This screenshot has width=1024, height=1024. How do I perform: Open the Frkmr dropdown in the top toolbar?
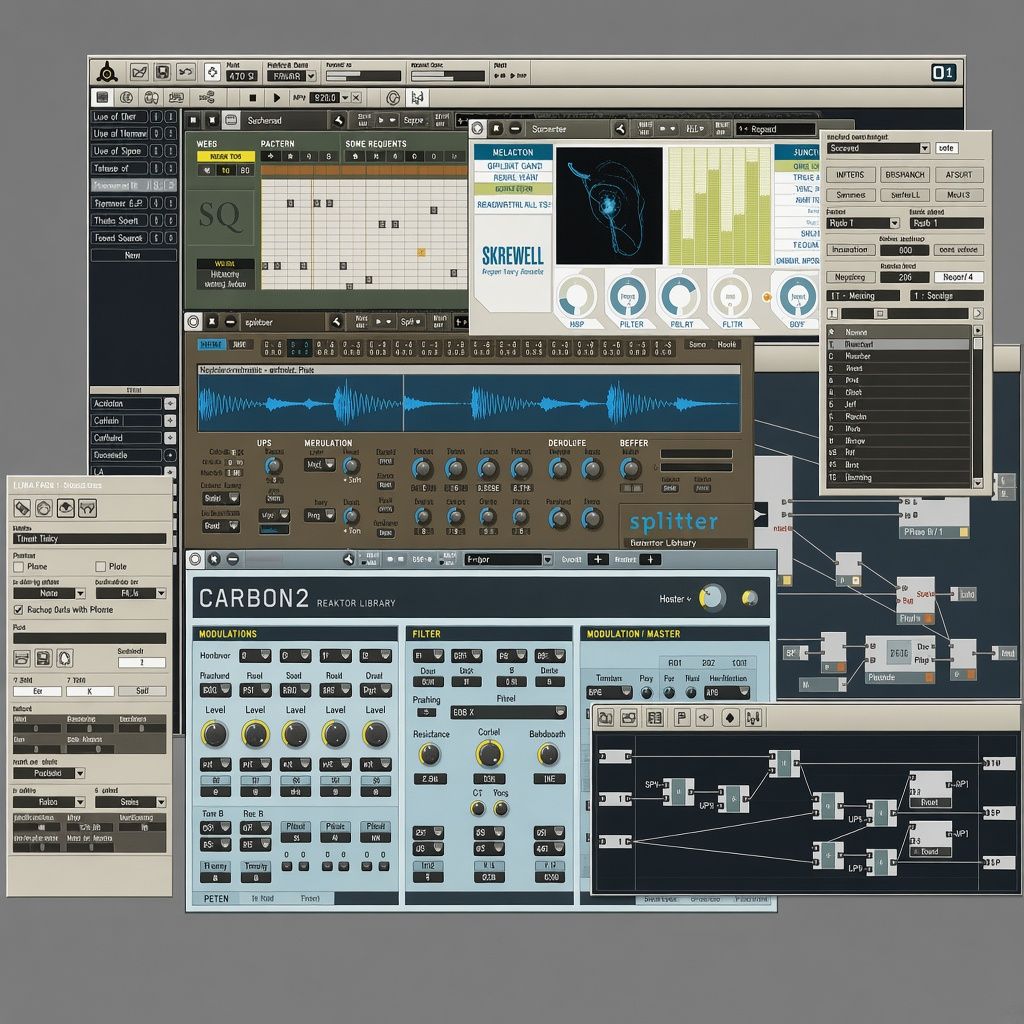pyautogui.click(x=291, y=76)
